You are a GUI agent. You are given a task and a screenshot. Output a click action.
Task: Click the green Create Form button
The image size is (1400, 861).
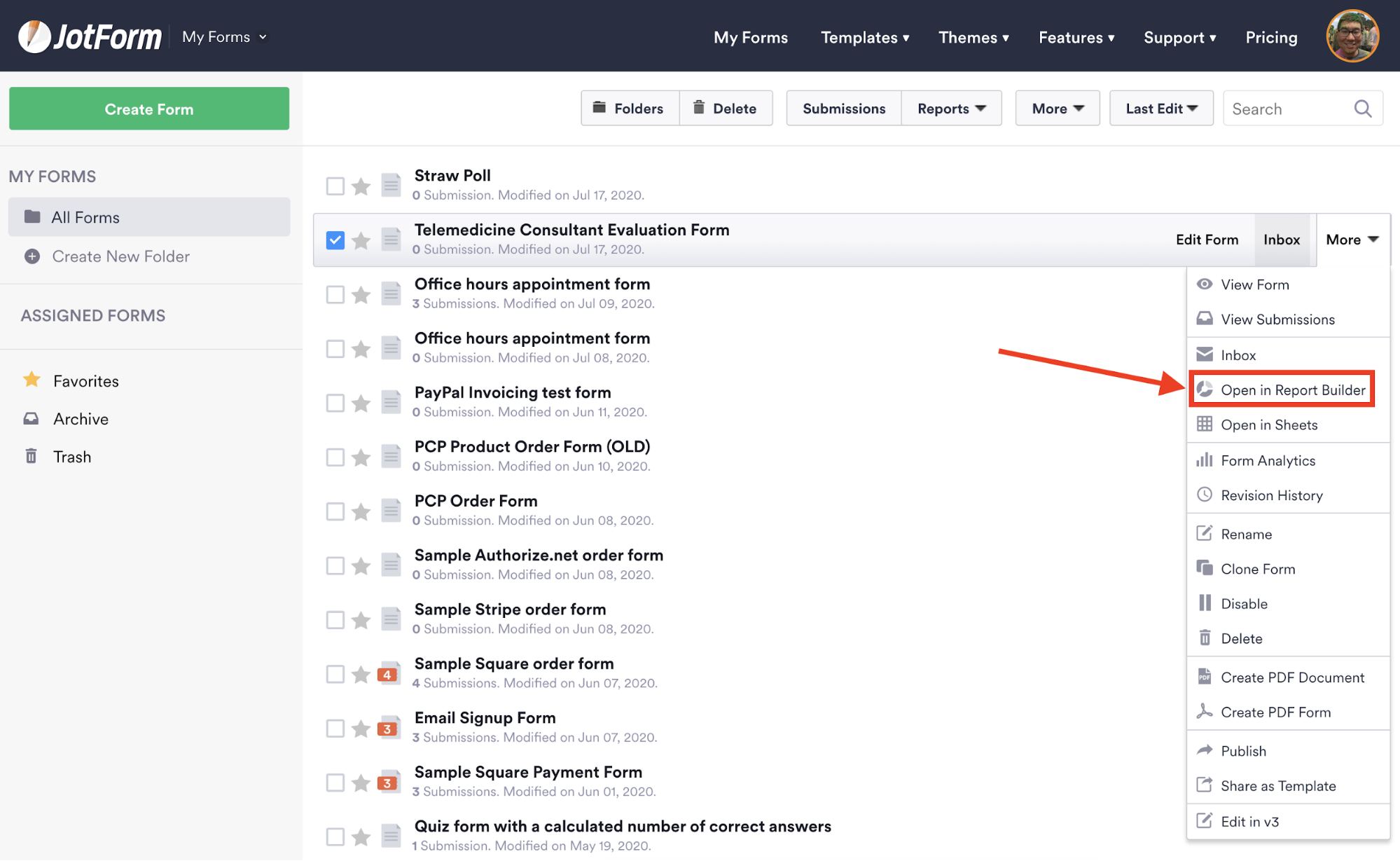149,109
